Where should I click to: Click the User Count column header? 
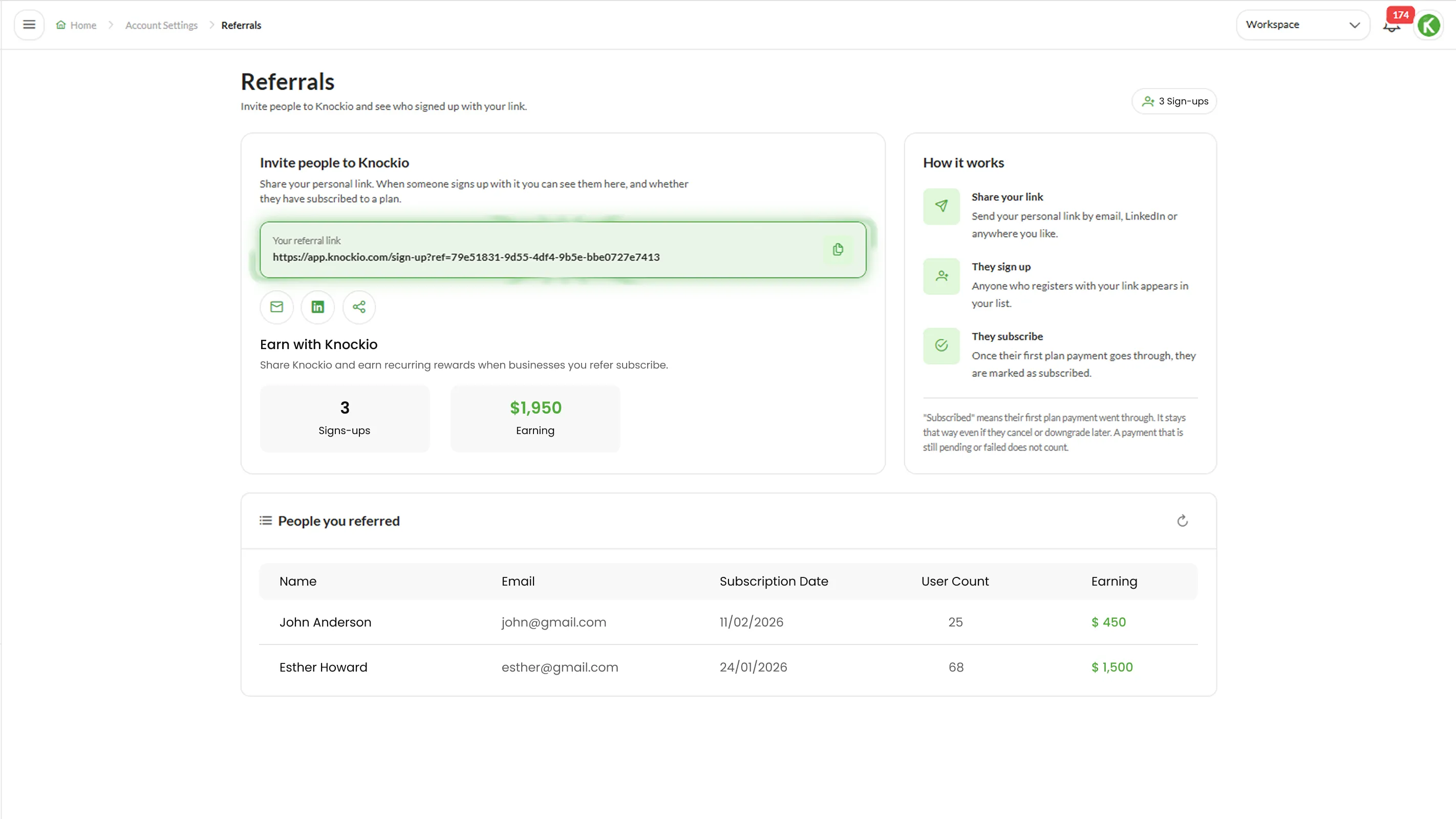point(955,581)
